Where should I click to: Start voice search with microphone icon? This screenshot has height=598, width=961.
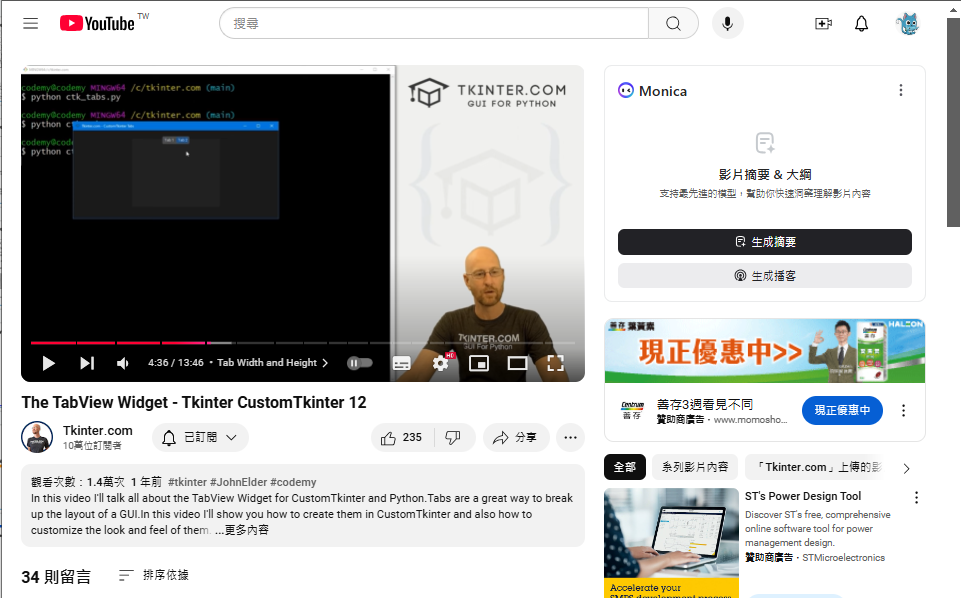pos(727,23)
